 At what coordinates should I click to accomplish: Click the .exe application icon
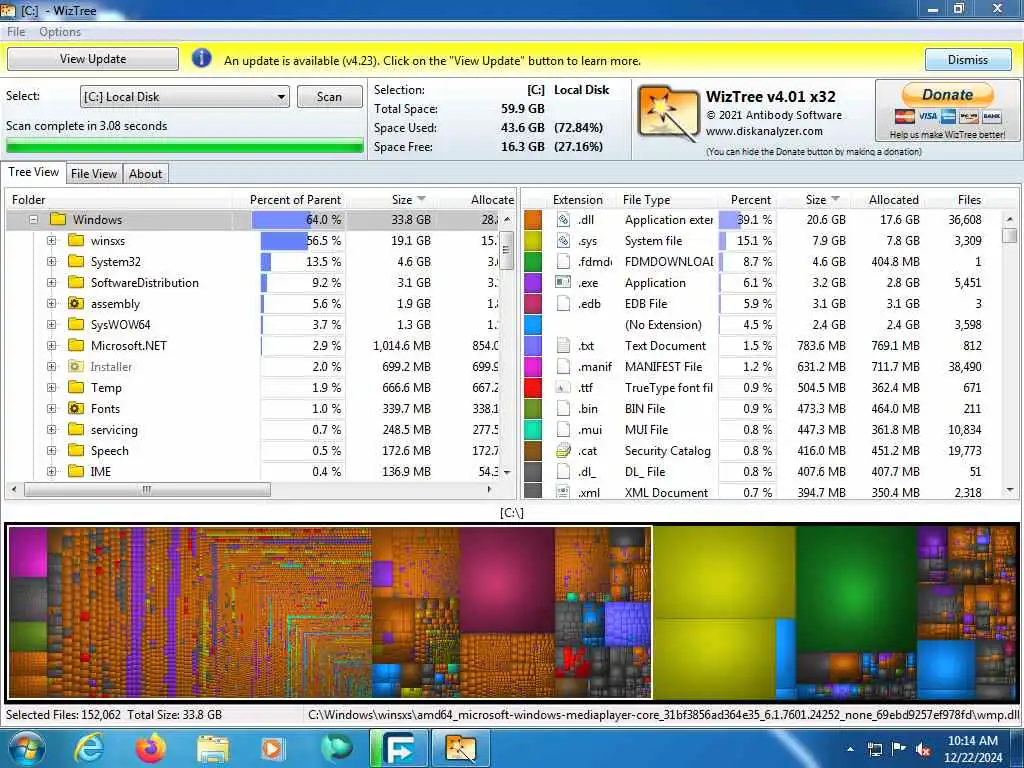[563, 283]
